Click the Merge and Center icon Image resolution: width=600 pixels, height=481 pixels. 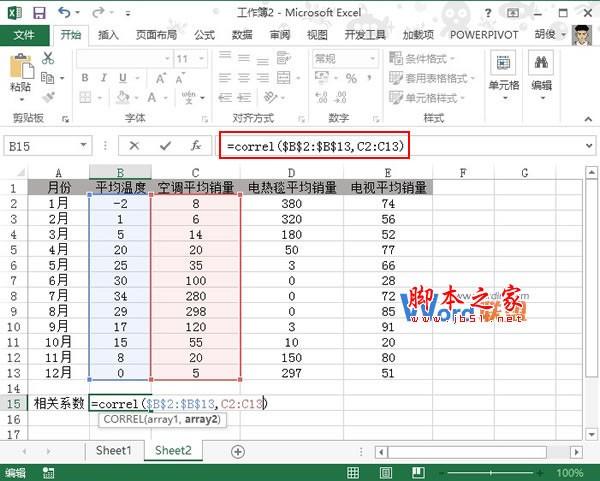[284, 78]
